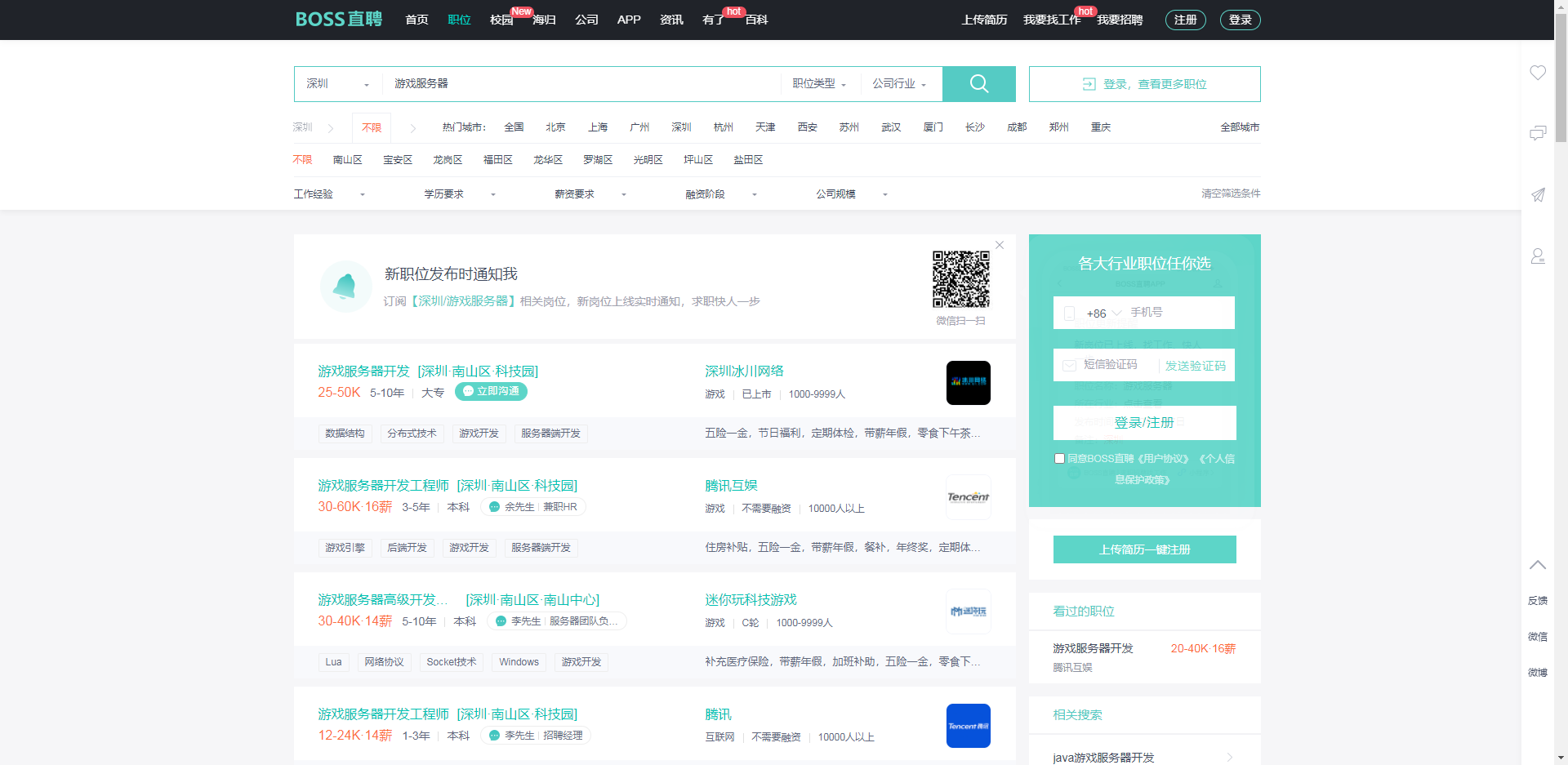
Task: Open the 薪资要求 filter dropdown
Action: point(591,194)
